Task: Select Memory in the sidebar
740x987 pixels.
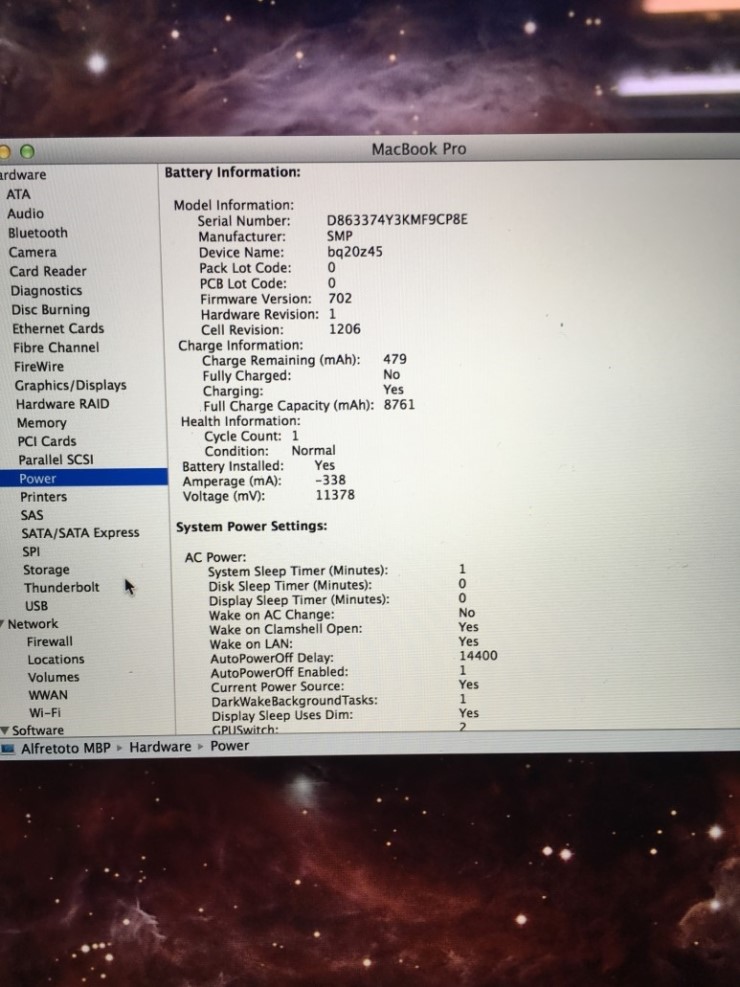Action: [x=42, y=423]
